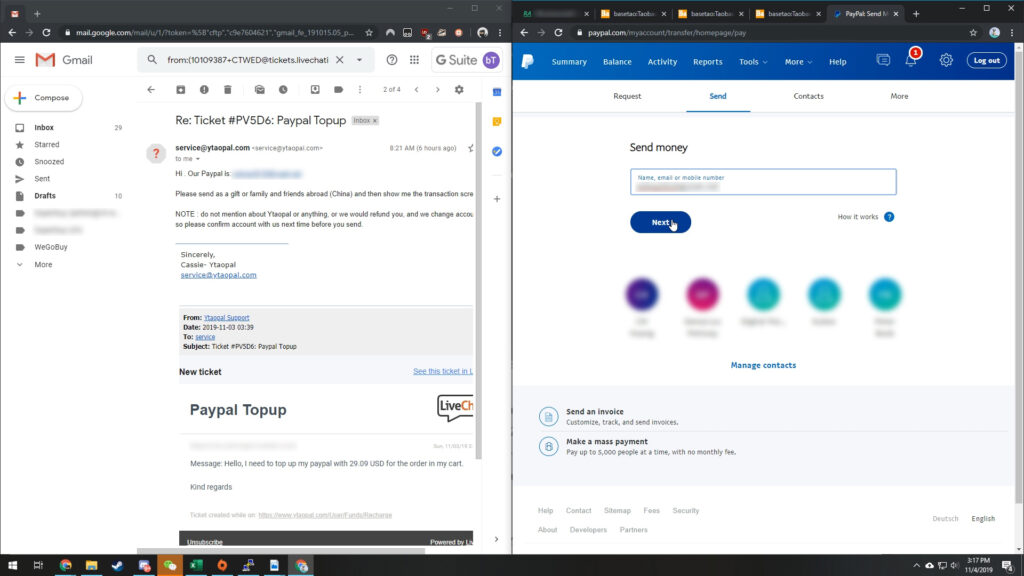Go to the older email arrow
This screenshot has width=1024, height=576.
coord(438,89)
